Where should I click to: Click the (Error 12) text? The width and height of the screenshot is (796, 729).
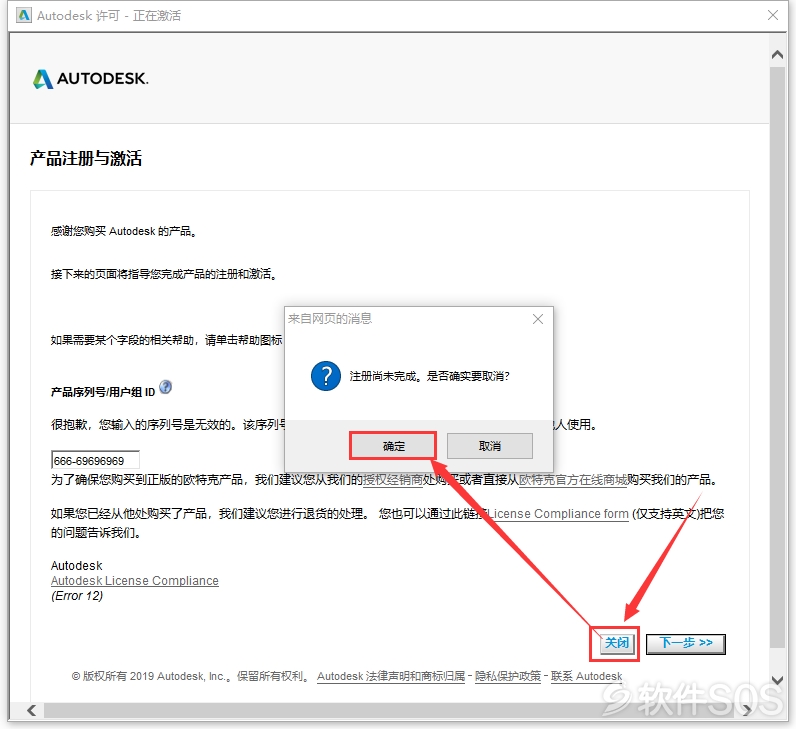(77, 596)
